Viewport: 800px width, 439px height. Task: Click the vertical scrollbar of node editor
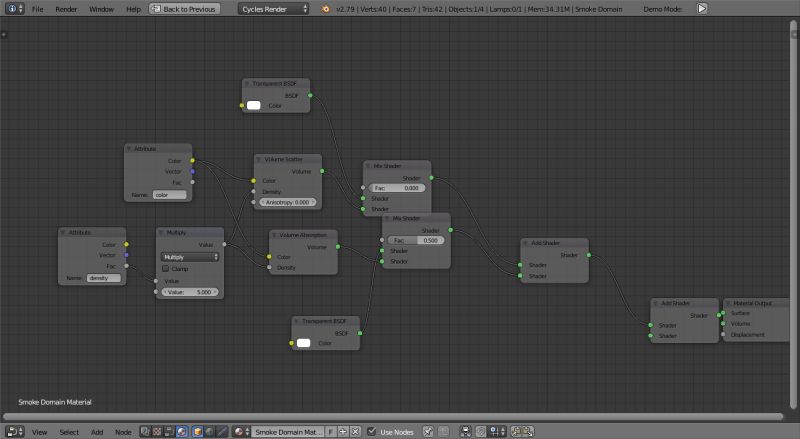click(x=794, y=214)
